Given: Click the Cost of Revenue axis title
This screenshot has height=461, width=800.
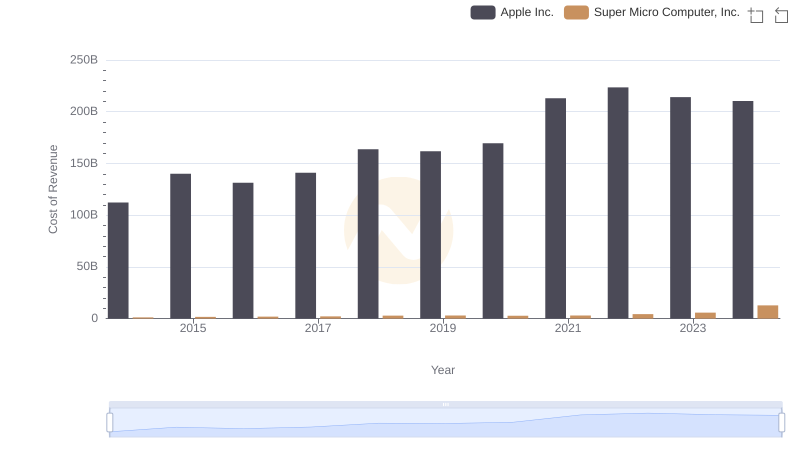Looking at the screenshot, I should 53,189.
